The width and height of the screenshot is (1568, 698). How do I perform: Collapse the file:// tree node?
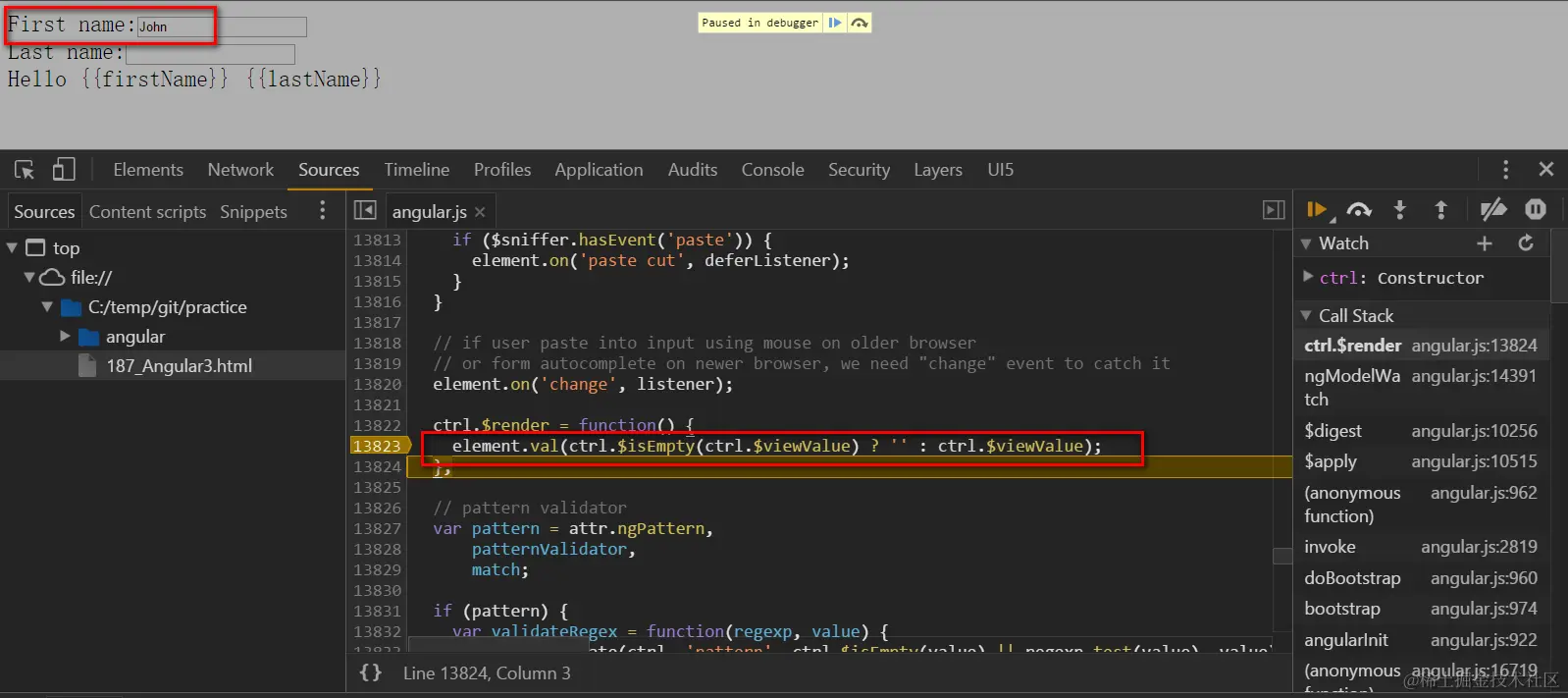click(x=29, y=278)
